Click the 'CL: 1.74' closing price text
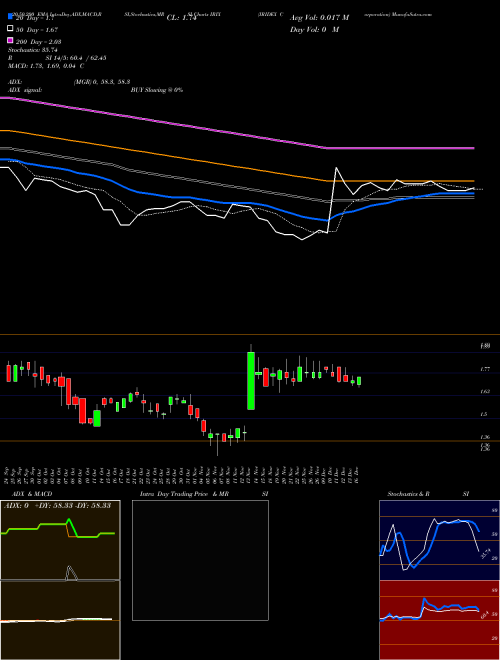Image resolution: width=500 pixels, height=660 pixels. coord(181,18)
